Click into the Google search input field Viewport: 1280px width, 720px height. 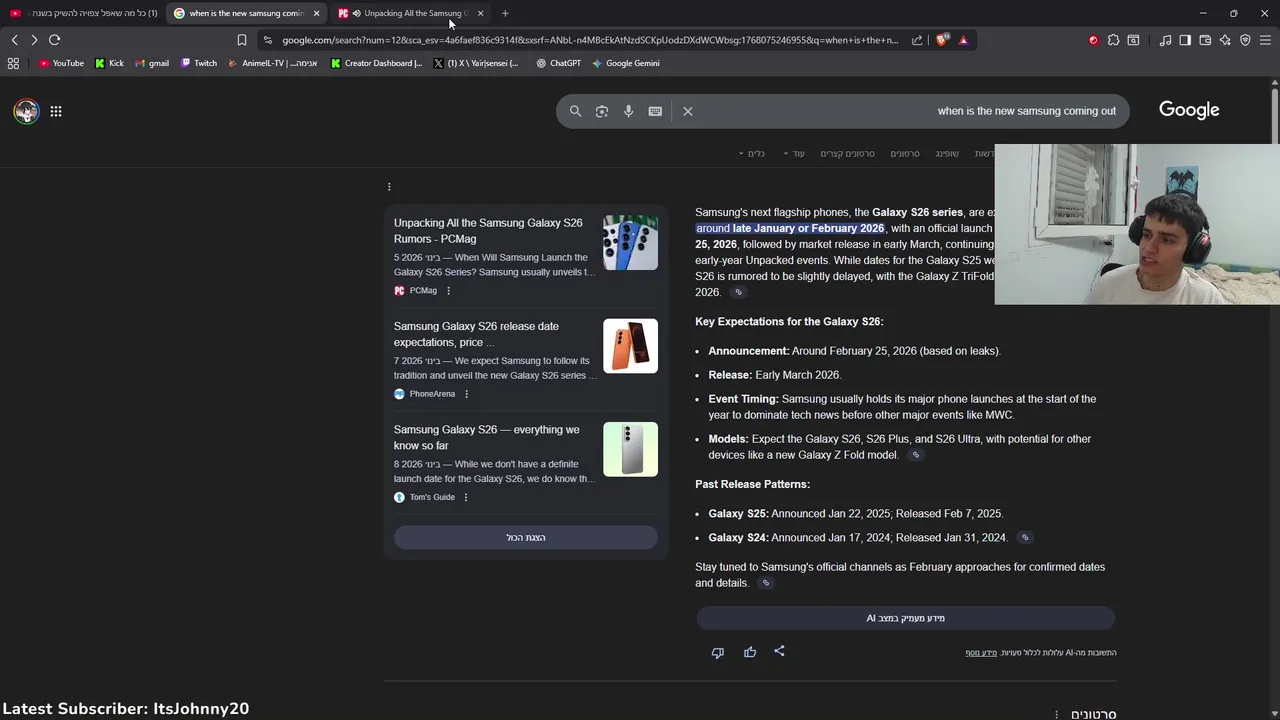tap(910, 111)
